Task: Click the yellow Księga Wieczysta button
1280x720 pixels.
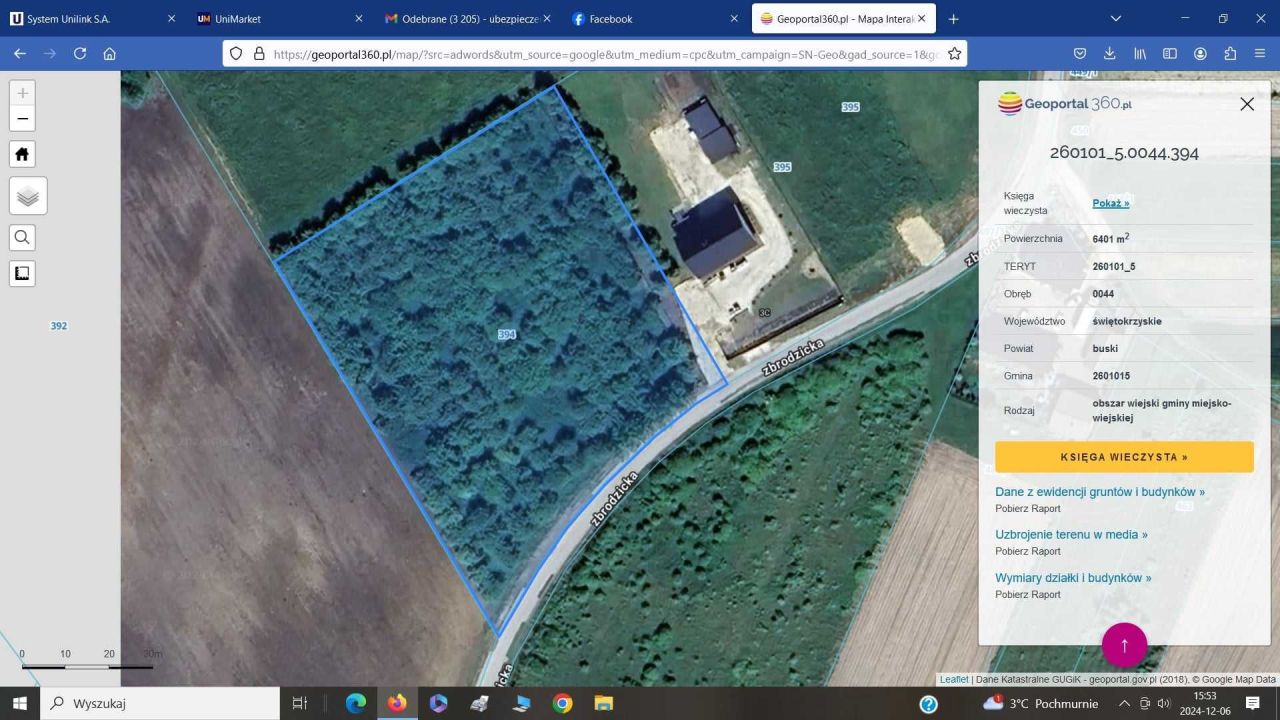Action: (x=1124, y=457)
